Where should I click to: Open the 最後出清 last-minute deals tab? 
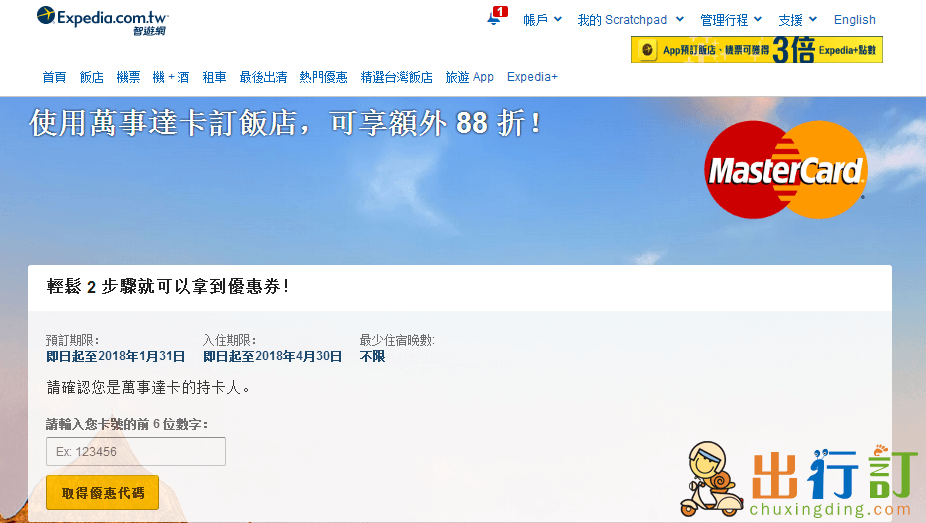click(x=263, y=77)
